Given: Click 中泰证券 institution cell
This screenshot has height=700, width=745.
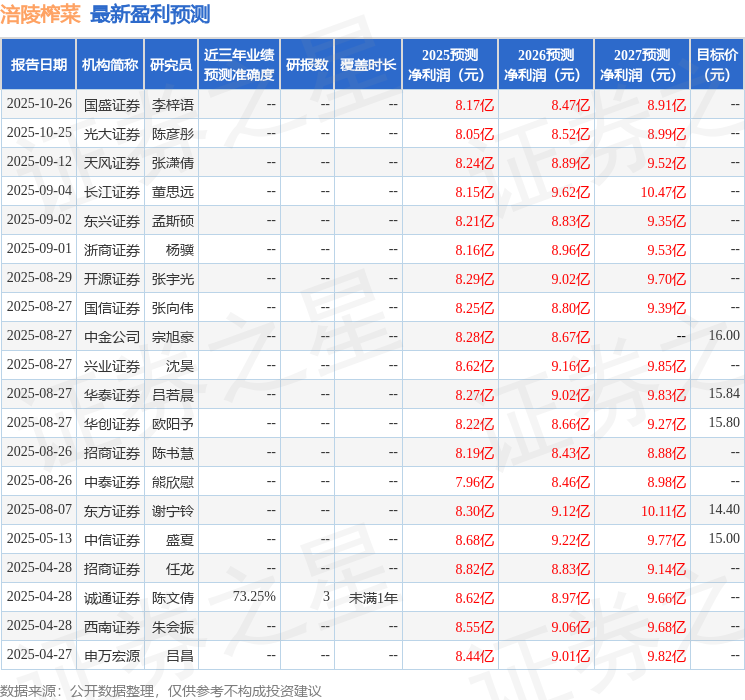Looking at the screenshot, I should (x=112, y=482).
